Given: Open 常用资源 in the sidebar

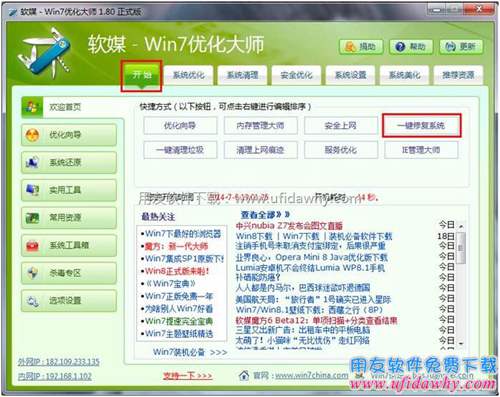Looking at the screenshot, I should point(69,218).
